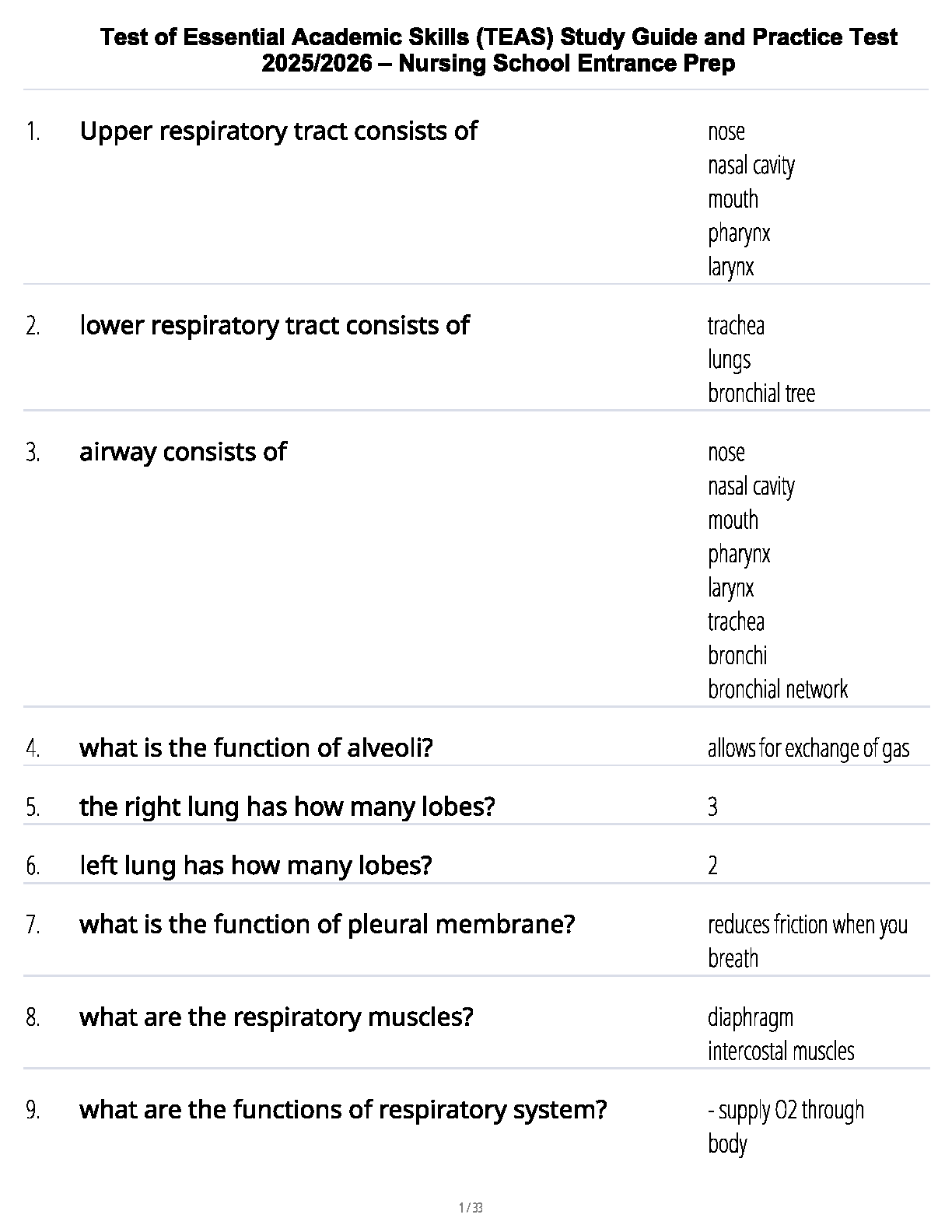The width and height of the screenshot is (952, 1232).
Task: Click the functions of respiratory system question
Action: pyautogui.click(x=342, y=1110)
